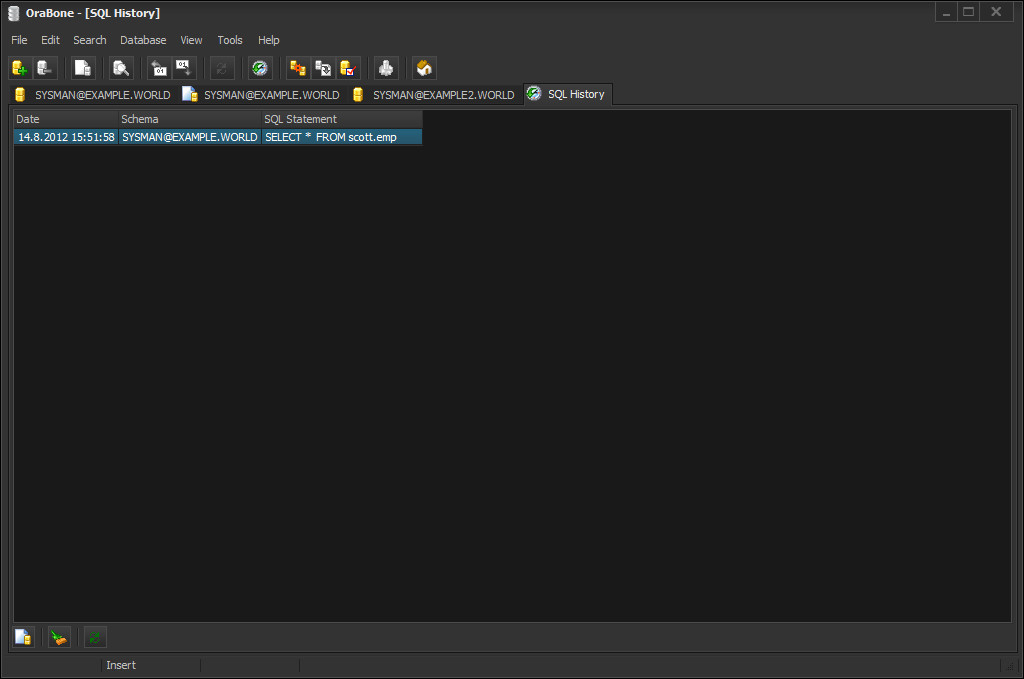Viewport: 1024px width, 679px height.
Task: Click the SELECT * FROM scott.emp statement cell
Action: [x=342, y=137]
